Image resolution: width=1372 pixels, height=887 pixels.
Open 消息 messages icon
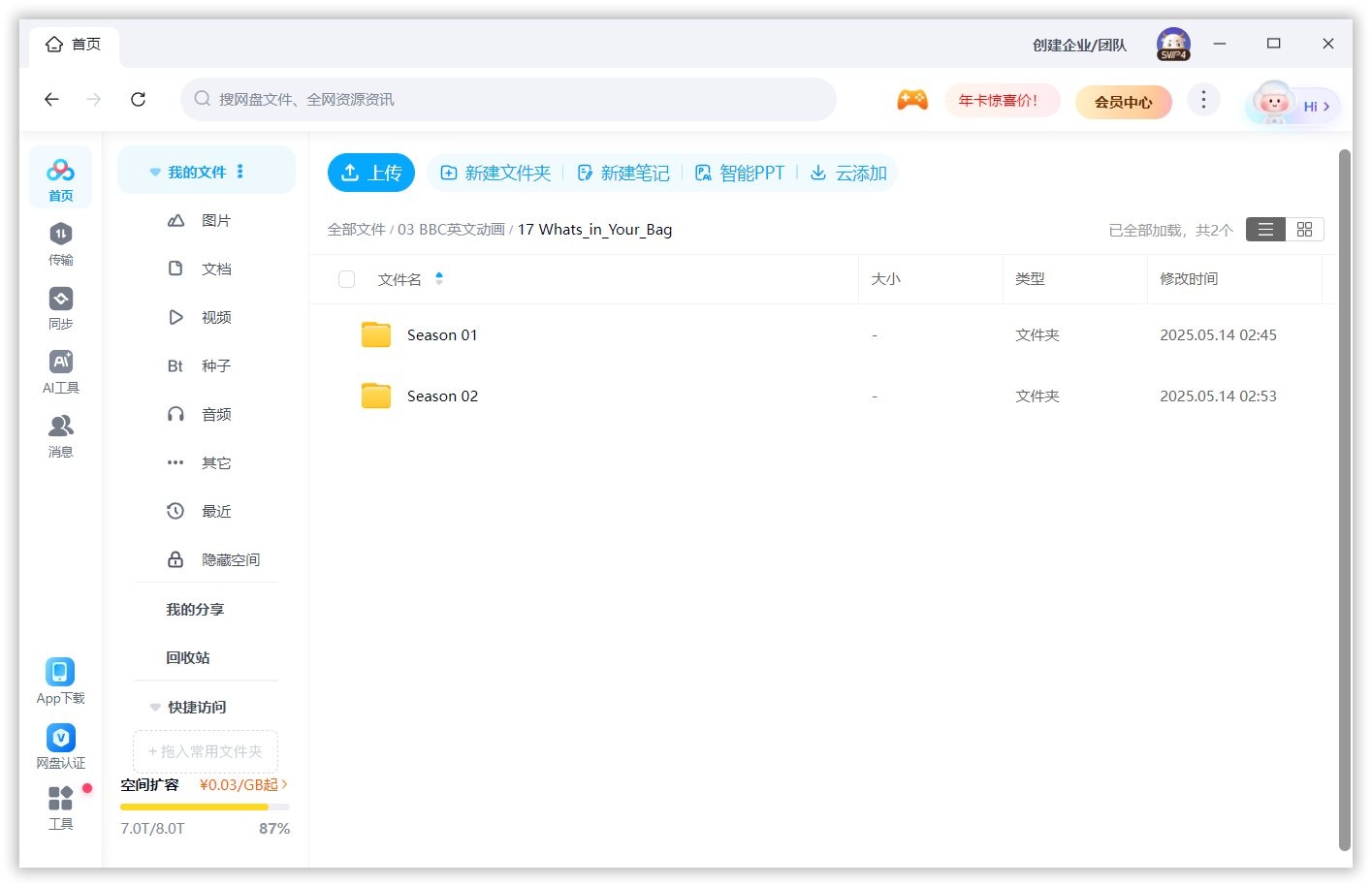(60, 427)
